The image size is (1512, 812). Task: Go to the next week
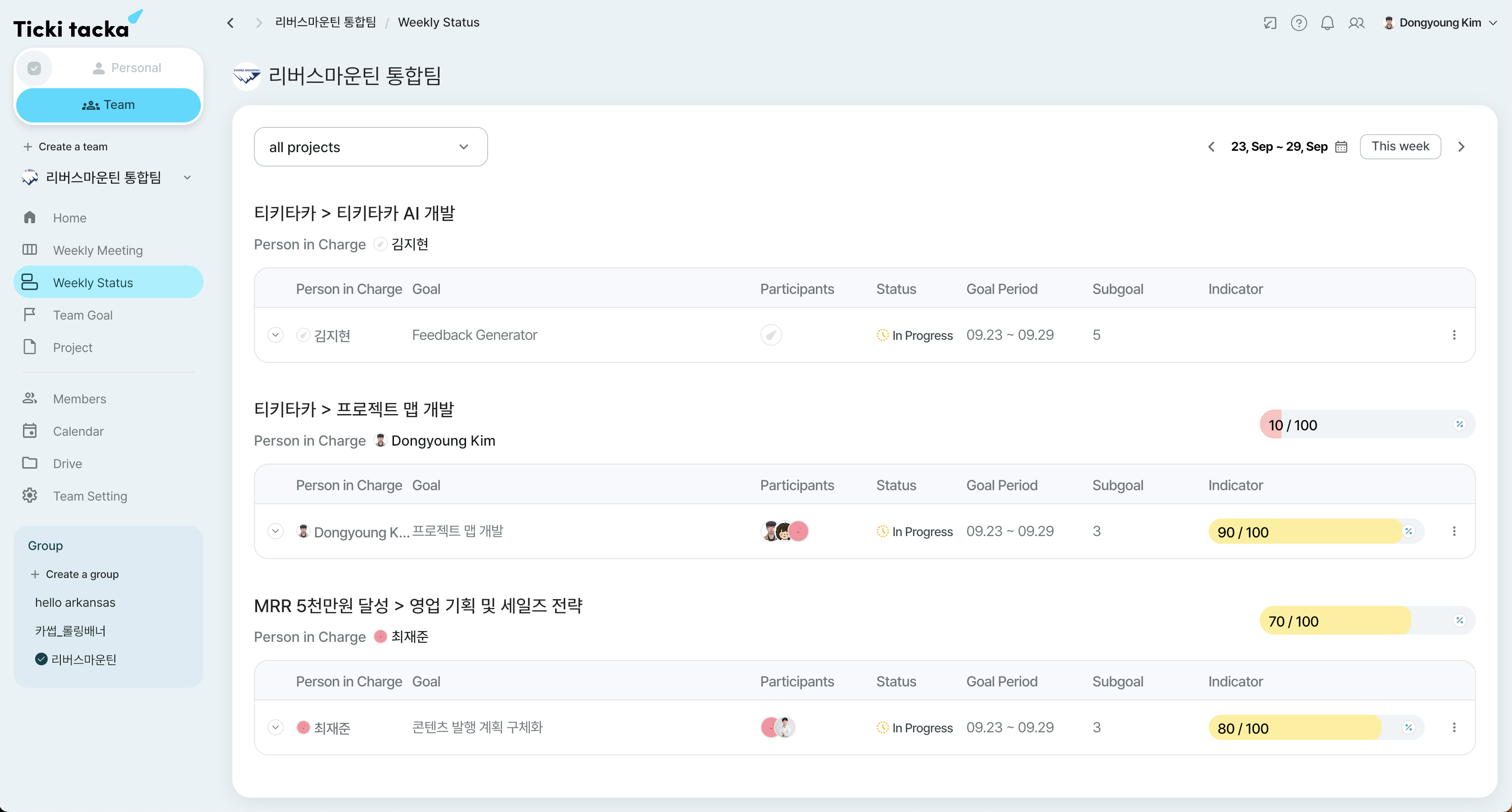[1462, 147]
